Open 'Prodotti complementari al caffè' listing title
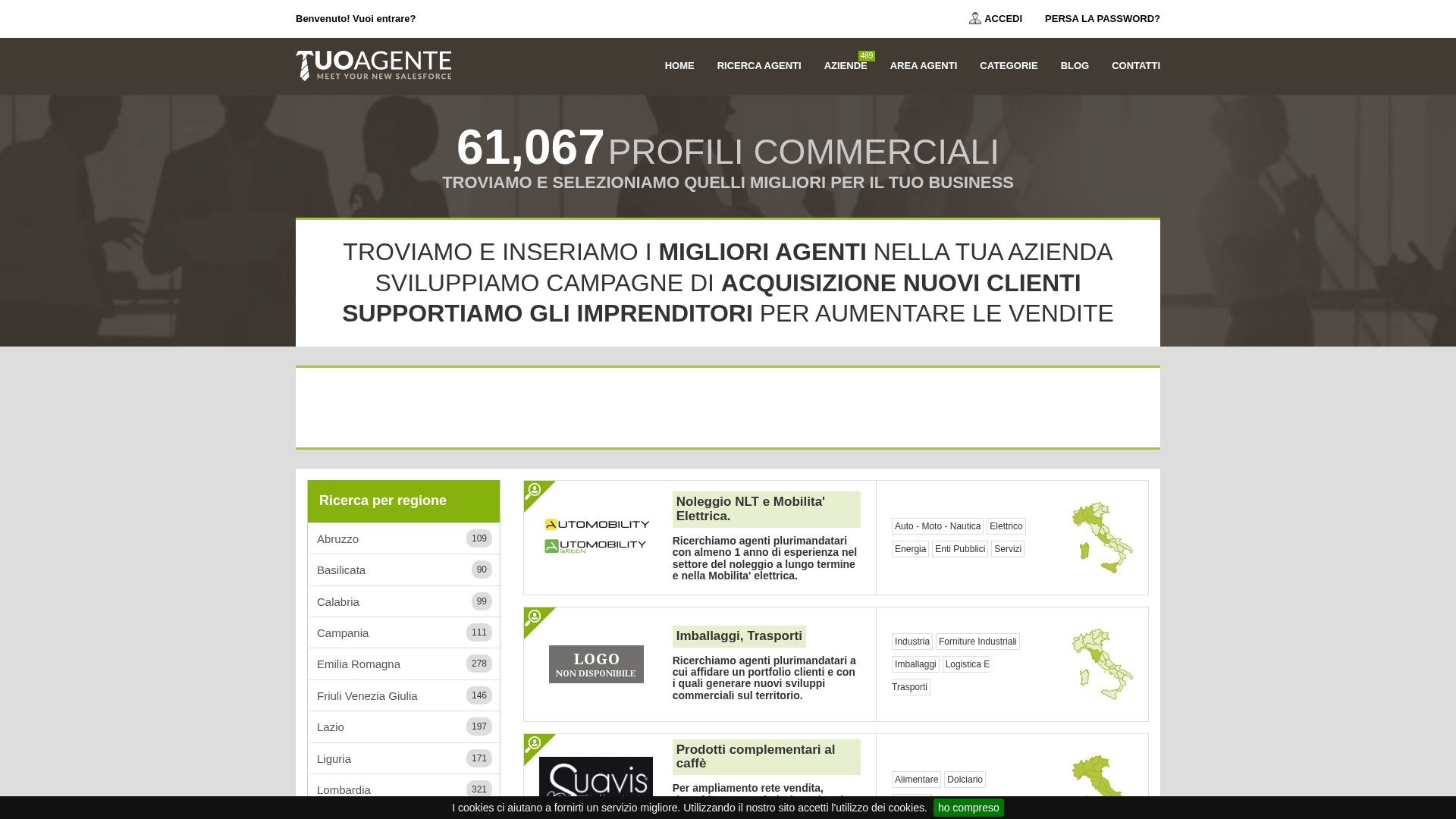Screen dimensions: 1456x819 pyautogui.click(x=767, y=757)
